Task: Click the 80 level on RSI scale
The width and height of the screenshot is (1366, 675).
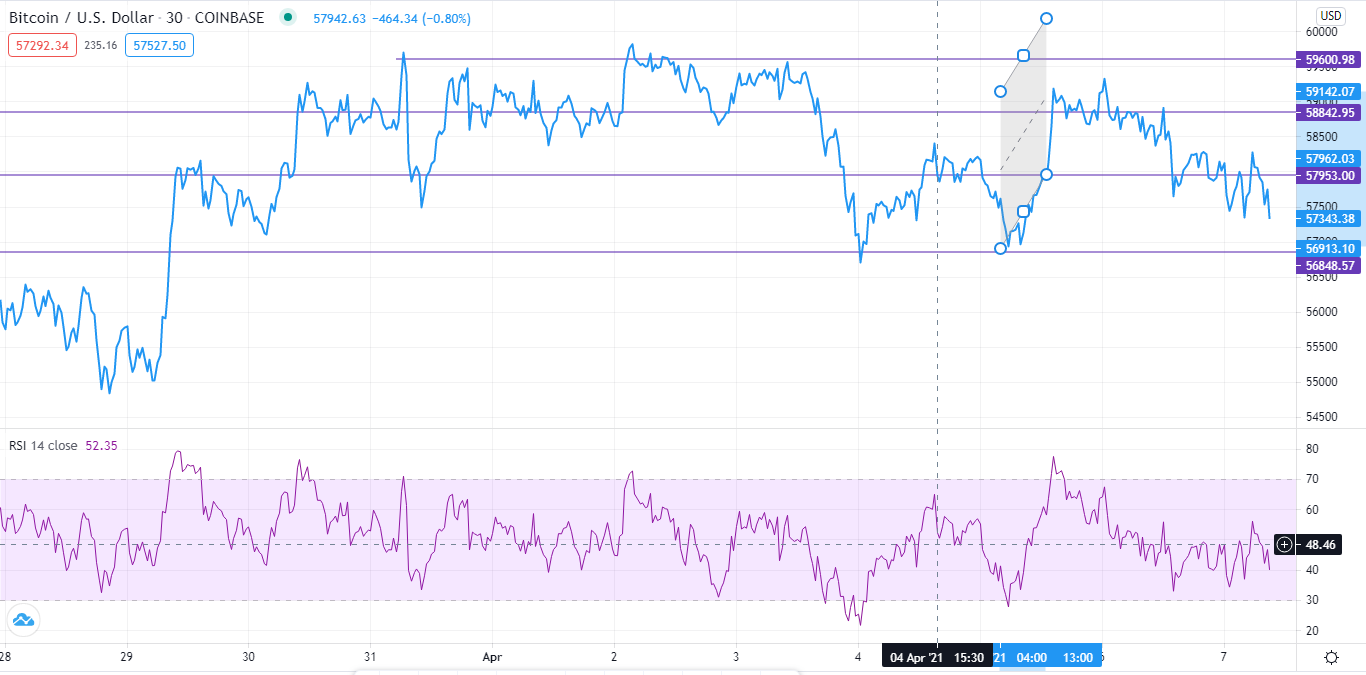Action: (x=1312, y=449)
